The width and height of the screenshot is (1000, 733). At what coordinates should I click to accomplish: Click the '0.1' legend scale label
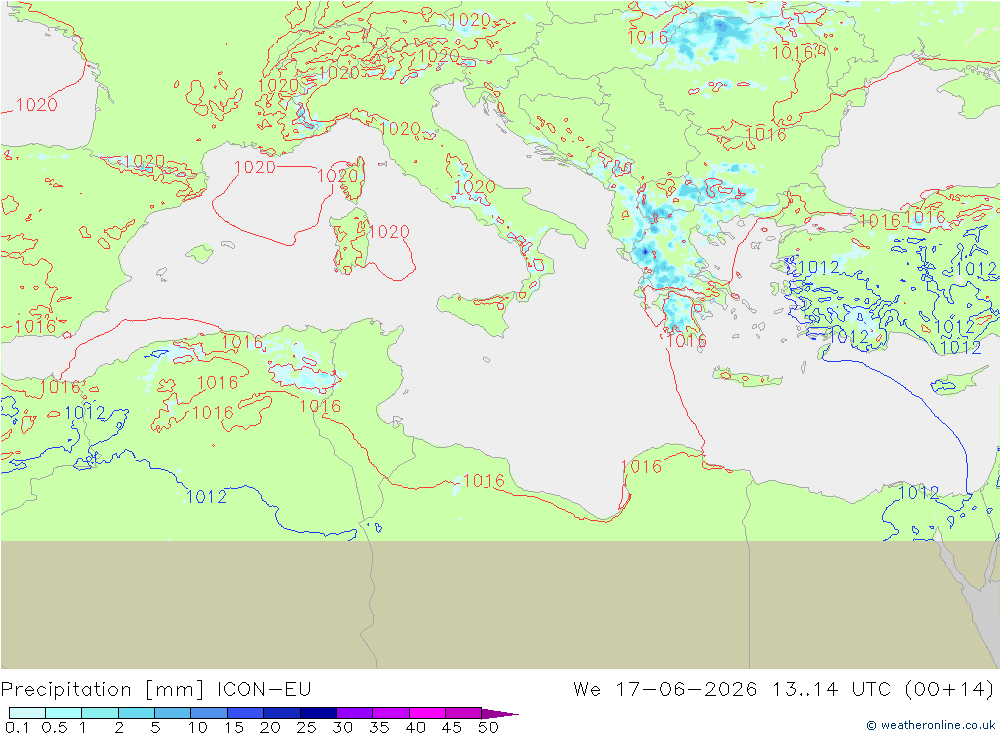pos(17,727)
